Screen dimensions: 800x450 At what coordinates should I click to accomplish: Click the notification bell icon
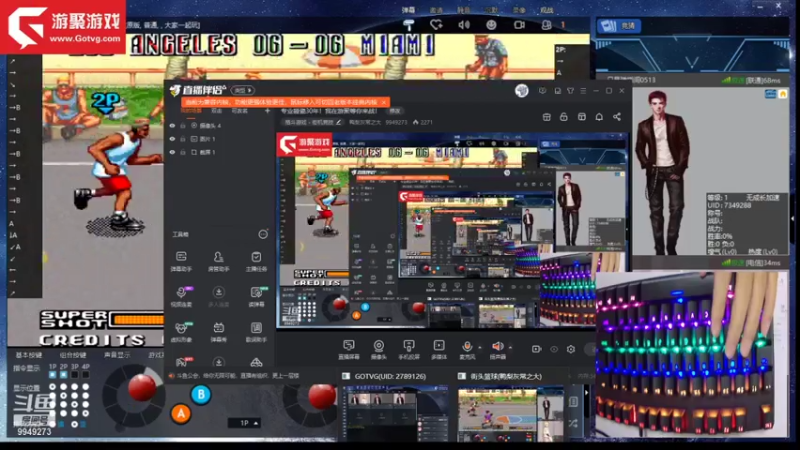(599, 117)
